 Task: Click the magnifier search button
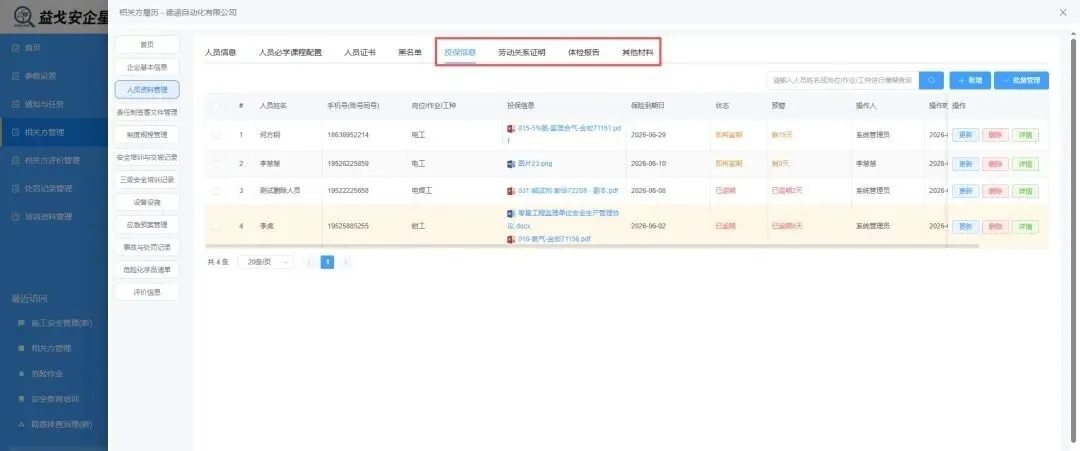931,81
